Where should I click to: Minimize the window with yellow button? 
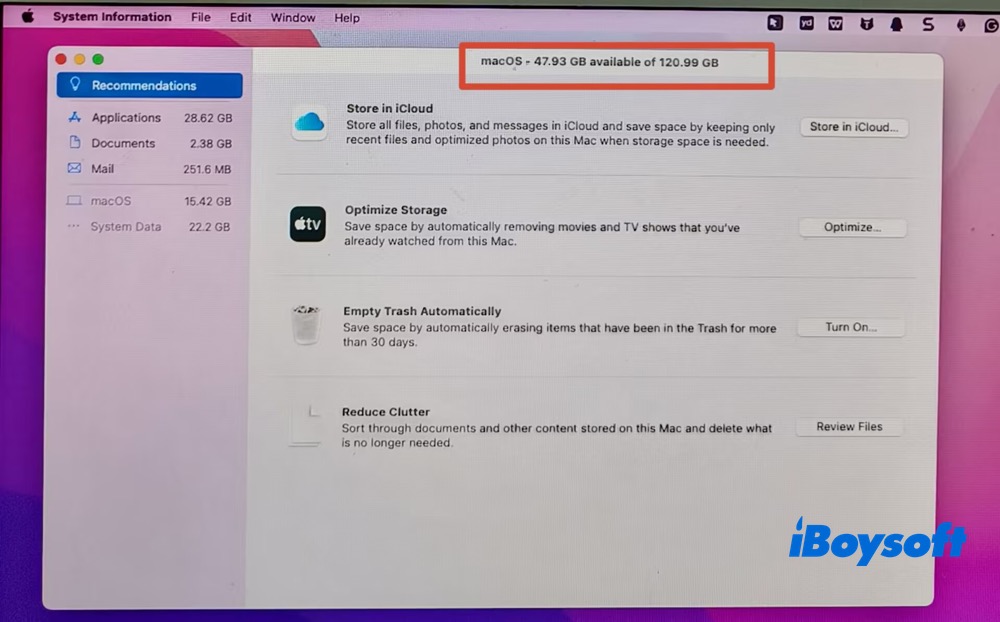tap(80, 59)
